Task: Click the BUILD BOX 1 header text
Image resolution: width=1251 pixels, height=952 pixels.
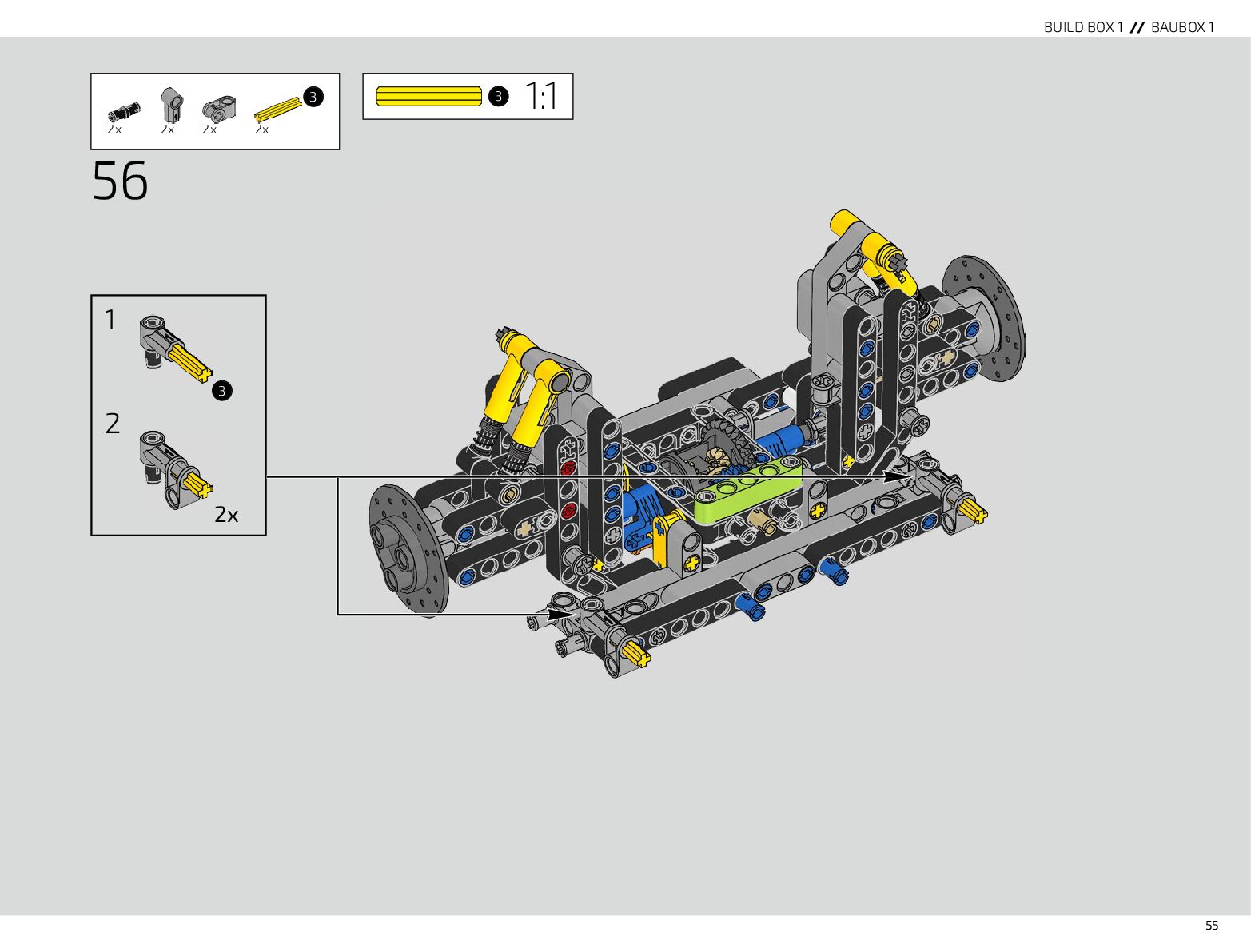Action: [1082, 27]
